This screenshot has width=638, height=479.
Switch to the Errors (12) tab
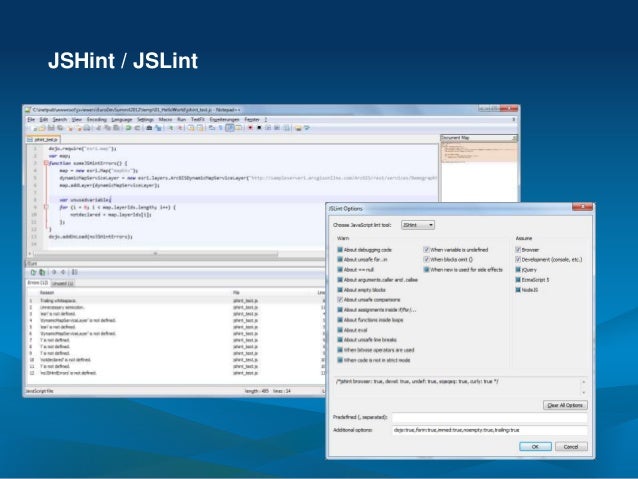click(x=38, y=283)
